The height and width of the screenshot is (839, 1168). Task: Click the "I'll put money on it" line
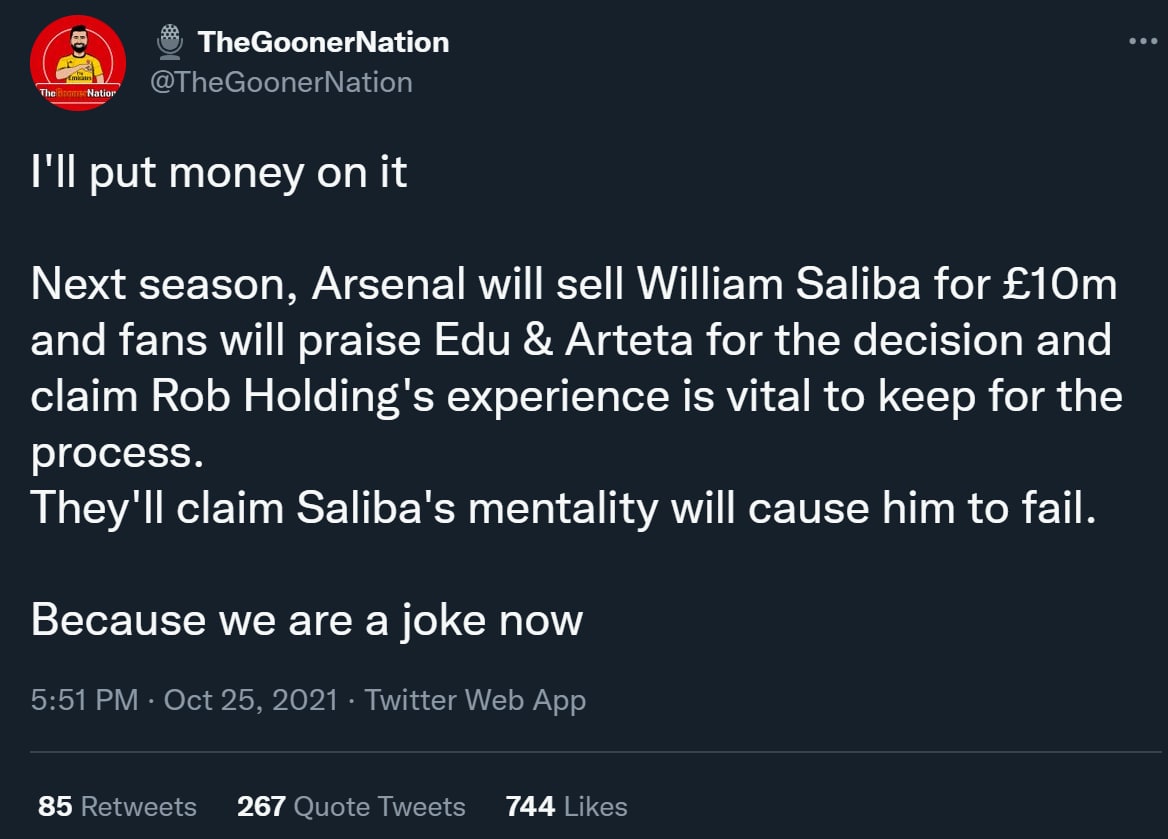click(x=219, y=174)
